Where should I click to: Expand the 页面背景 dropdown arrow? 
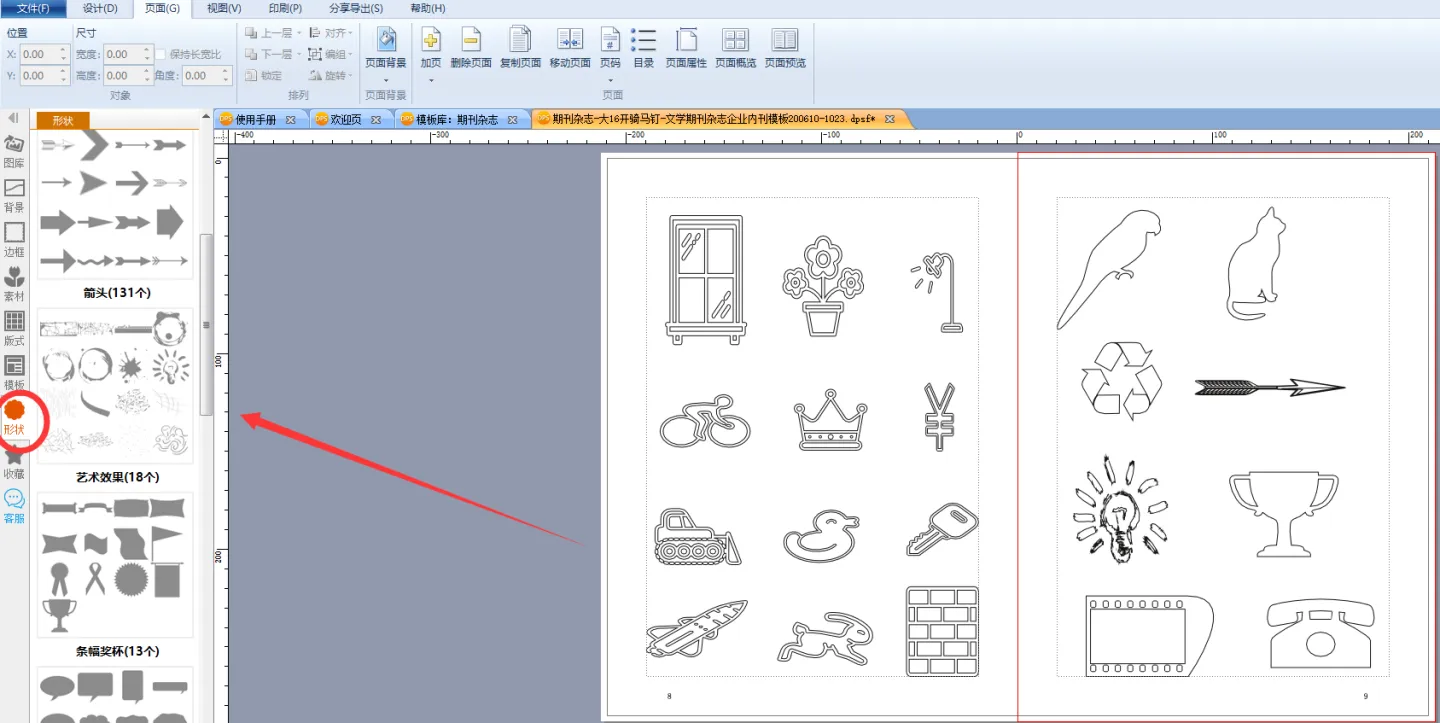click(x=385, y=80)
